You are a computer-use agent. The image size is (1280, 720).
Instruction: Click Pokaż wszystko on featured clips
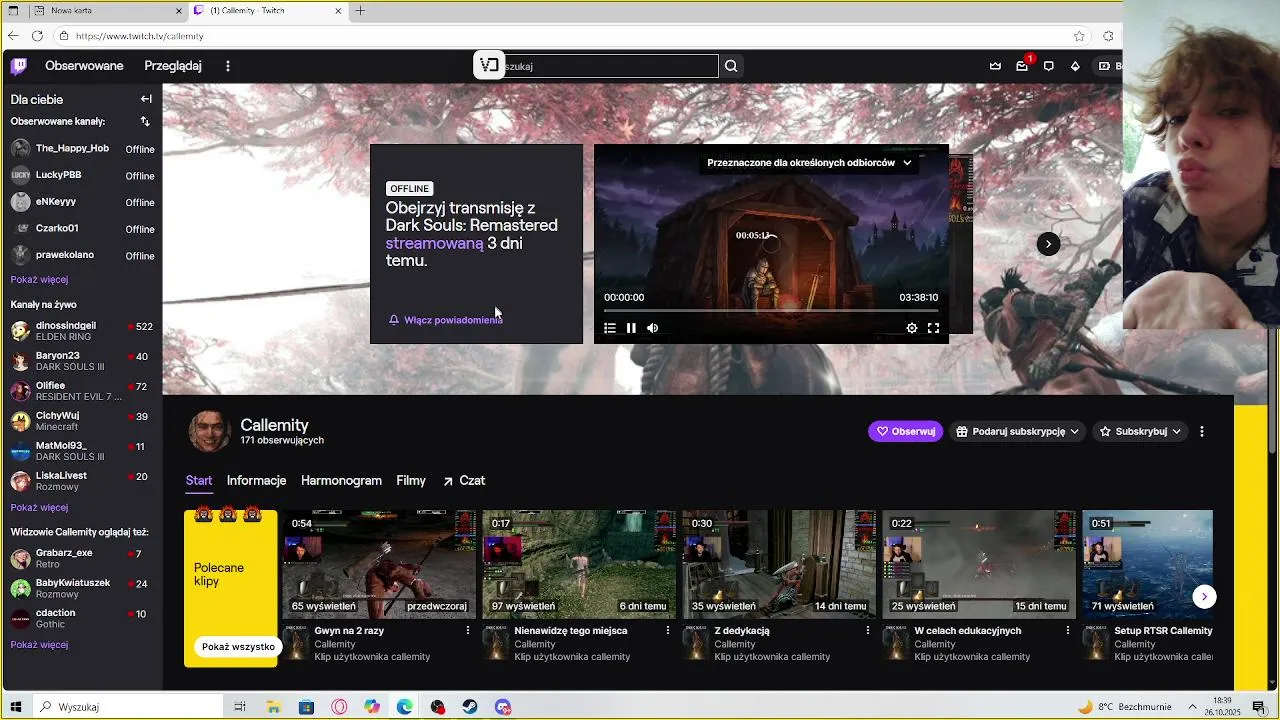(238, 647)
